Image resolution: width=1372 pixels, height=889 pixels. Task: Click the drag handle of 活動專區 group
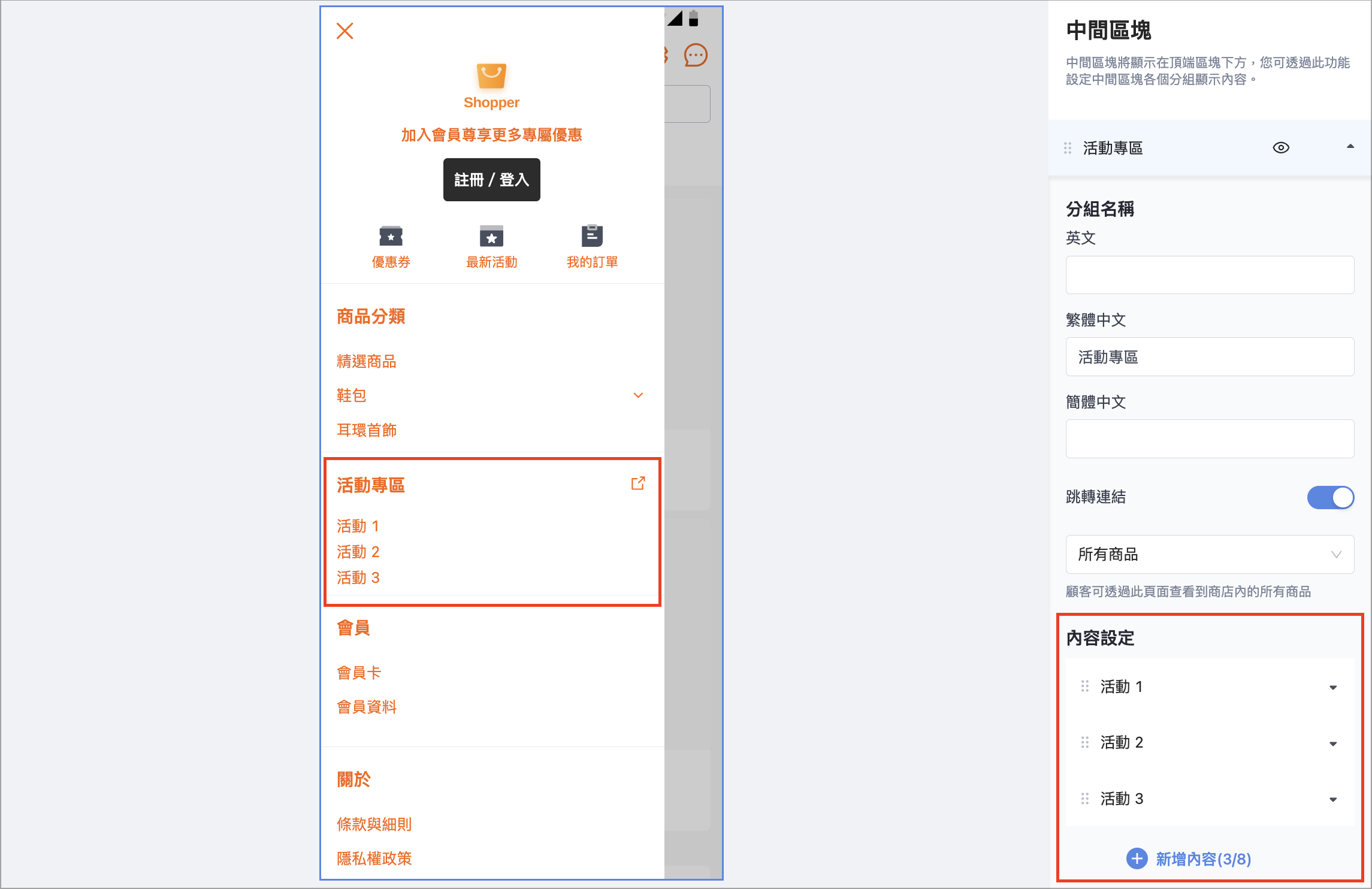pos(1068,148)
